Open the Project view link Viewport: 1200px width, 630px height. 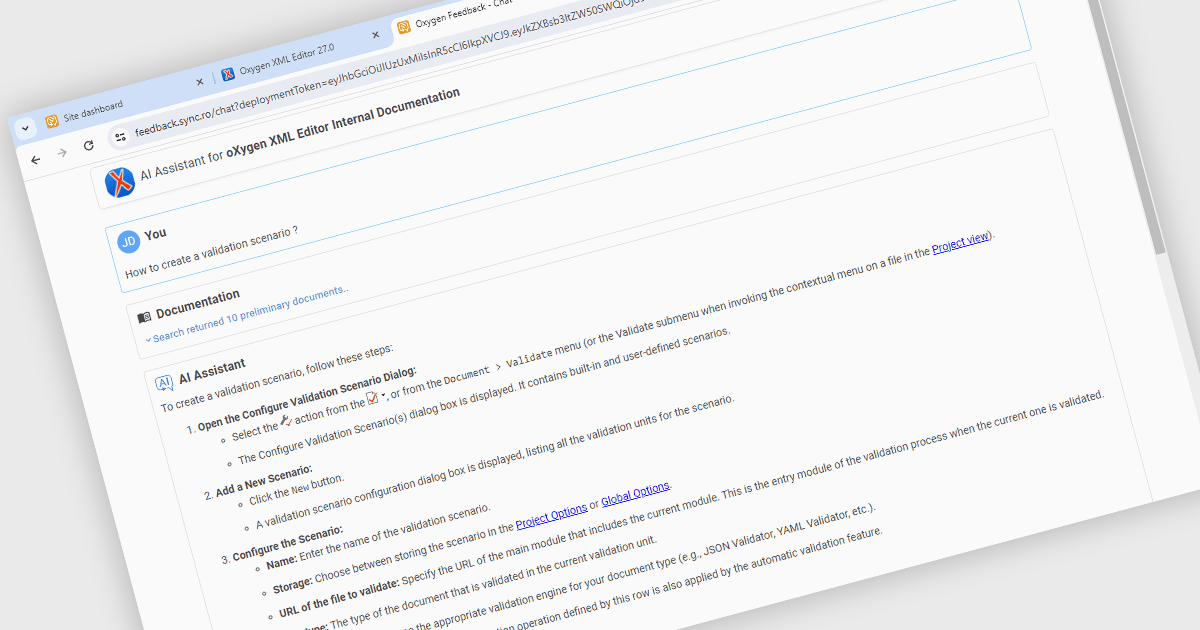tap(961, 242)
